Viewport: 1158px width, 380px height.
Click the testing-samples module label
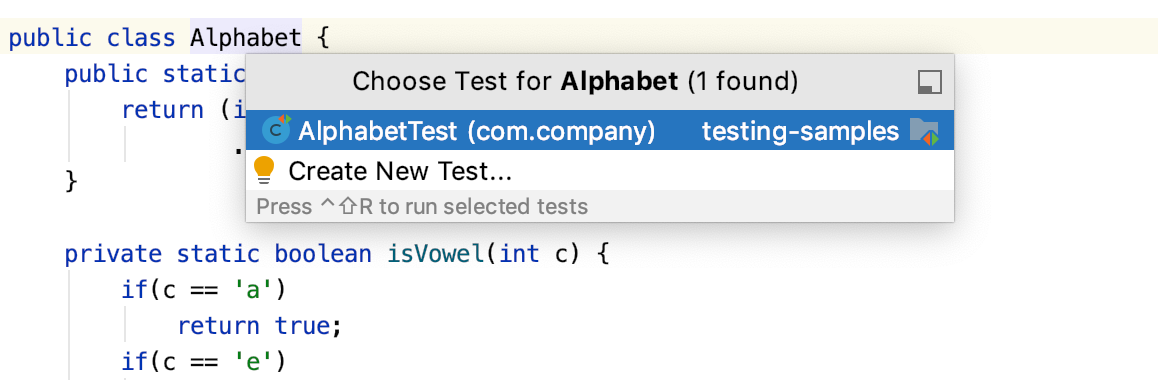800,131
